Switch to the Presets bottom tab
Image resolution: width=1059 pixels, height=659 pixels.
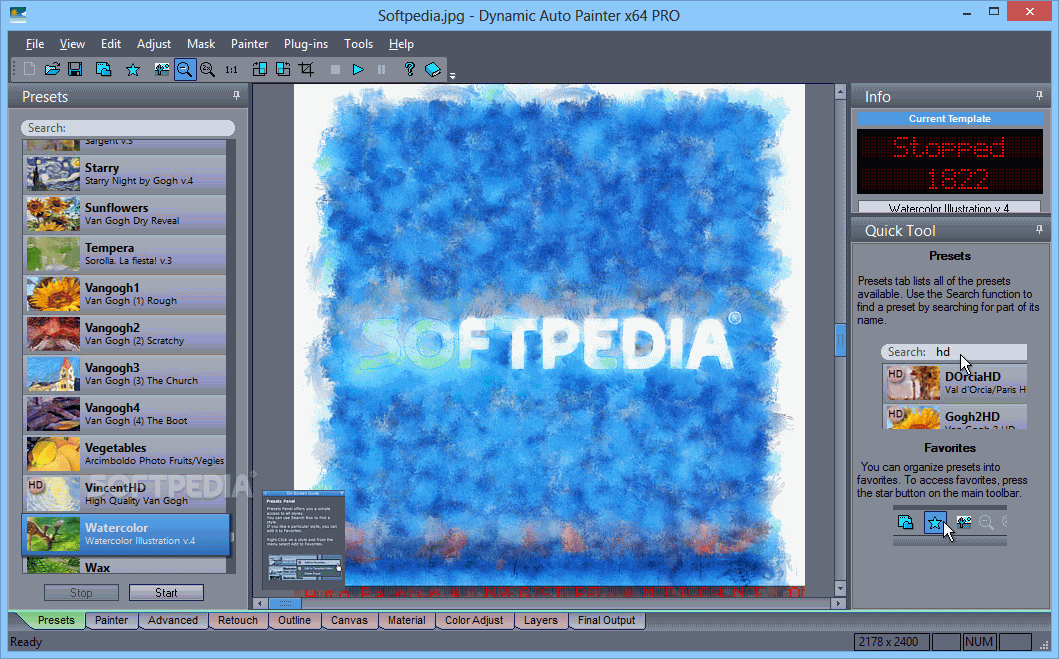tap(56, 620)
